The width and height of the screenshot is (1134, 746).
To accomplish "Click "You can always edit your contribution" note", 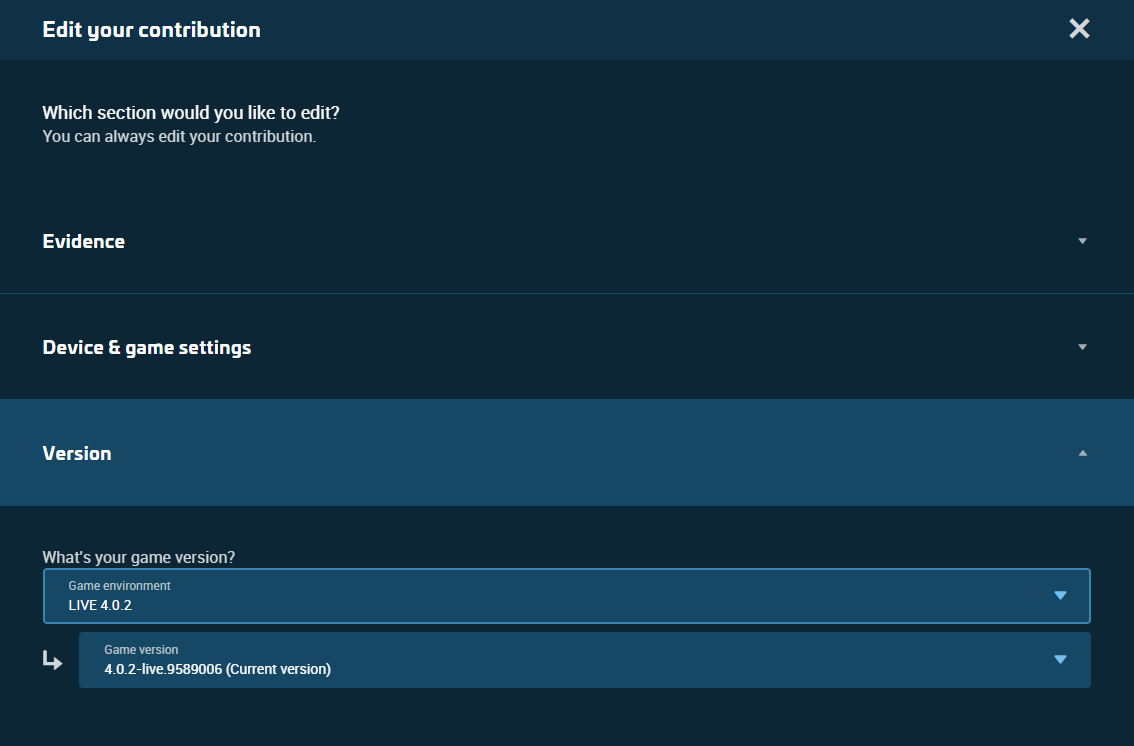I will 179,136.
